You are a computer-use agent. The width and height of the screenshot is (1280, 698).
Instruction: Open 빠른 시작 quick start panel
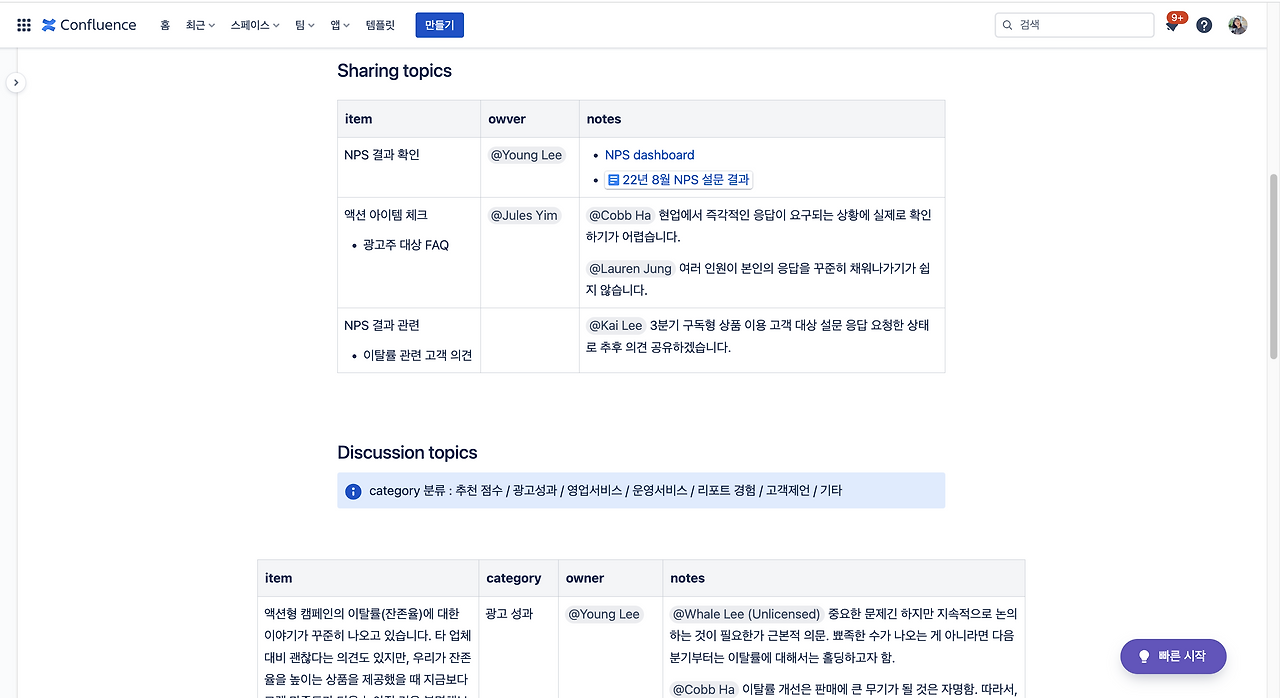tap(1172, 656)
